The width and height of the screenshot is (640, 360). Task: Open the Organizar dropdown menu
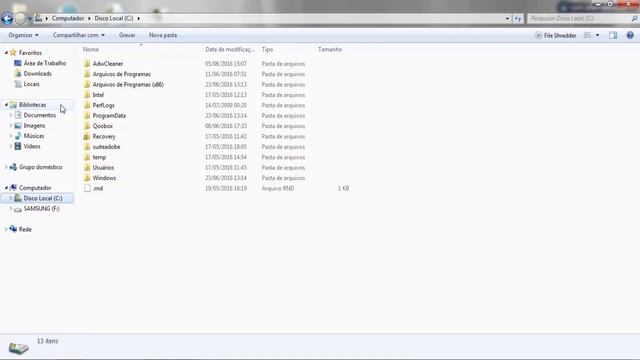coord(23,35)
